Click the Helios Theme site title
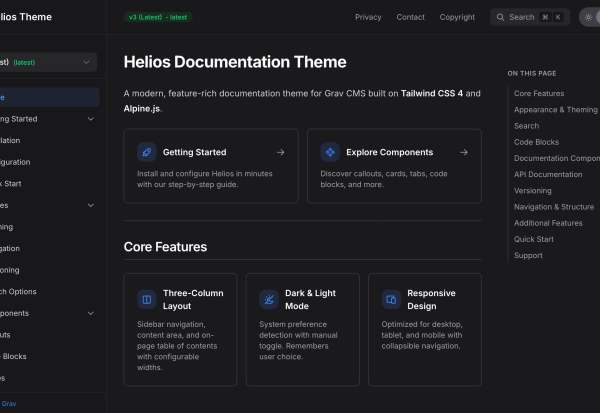Image resolution: width=600 pixels, height=413 pixels. click(26, 17)
